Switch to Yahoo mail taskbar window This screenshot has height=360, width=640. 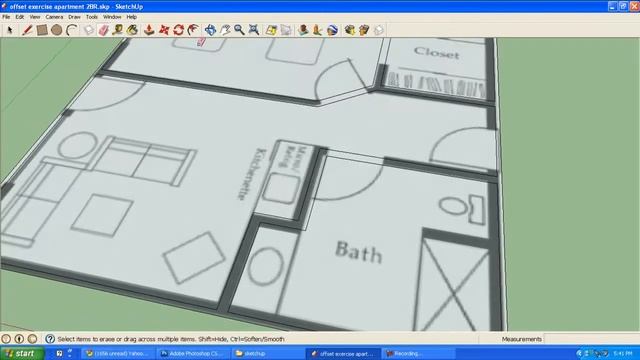click(119, 353)
